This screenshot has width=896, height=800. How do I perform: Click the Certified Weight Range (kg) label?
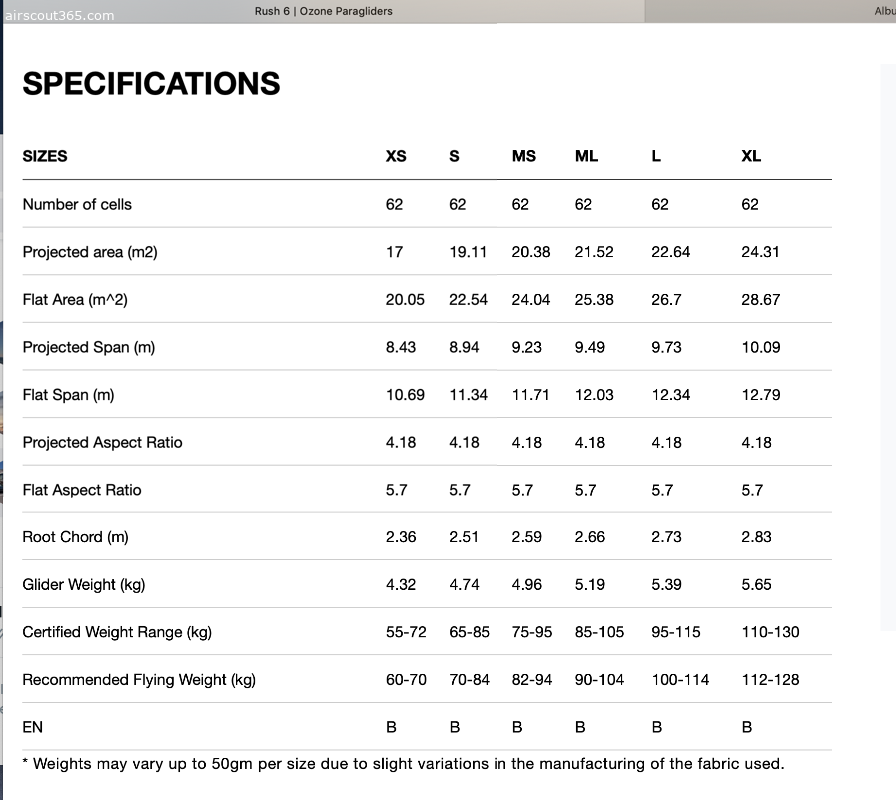pyautogui.click(x=117, y=632)
